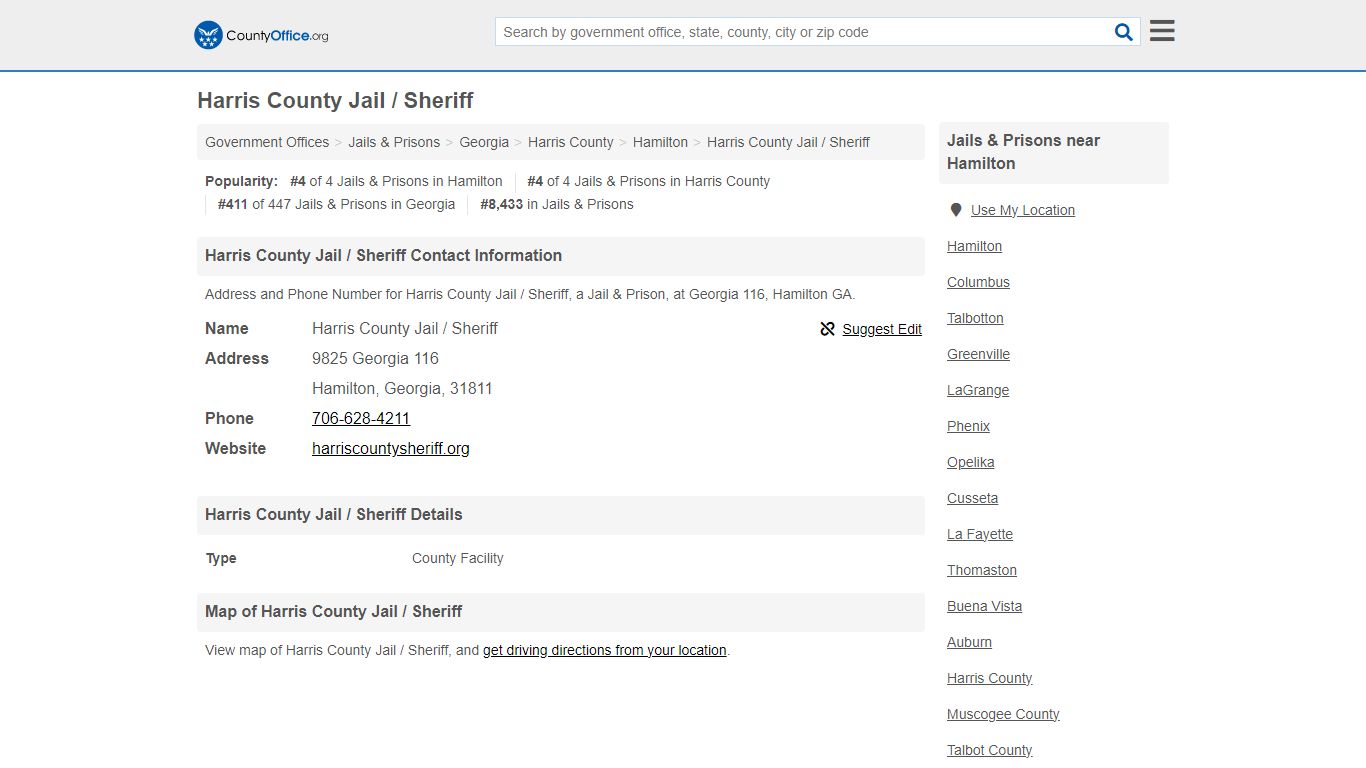Select address line 9825 Georgia 116
This screenshot has width=1366, height=768.
(375, 358)
